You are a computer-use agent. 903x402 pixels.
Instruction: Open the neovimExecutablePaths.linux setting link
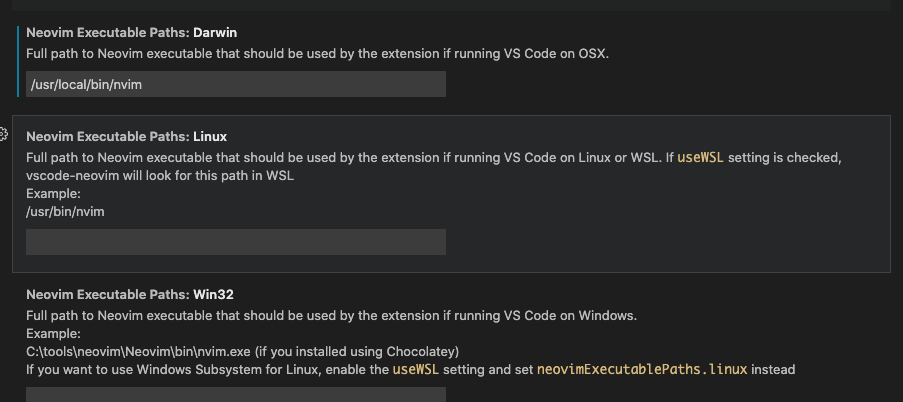(642, 370)
